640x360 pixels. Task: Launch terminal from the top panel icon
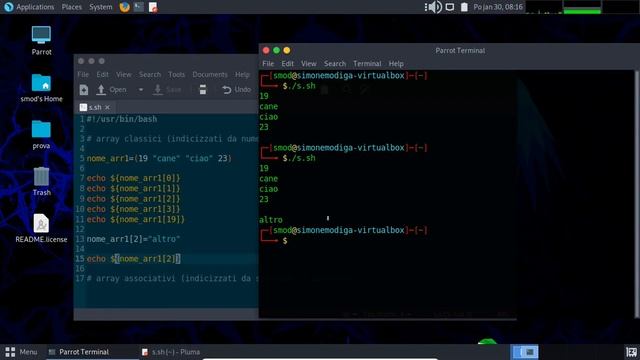(139, 7)
